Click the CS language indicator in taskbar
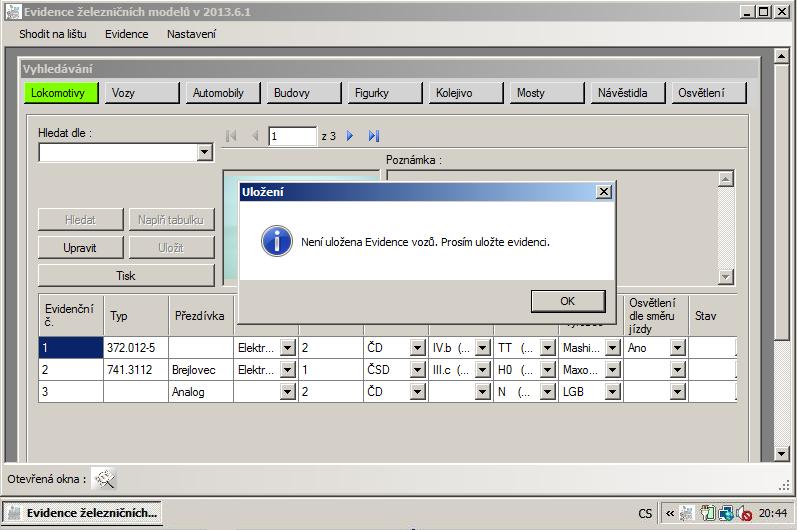This screenshot has width=797, height=530. pyautogui.click(x=645, y=514)
